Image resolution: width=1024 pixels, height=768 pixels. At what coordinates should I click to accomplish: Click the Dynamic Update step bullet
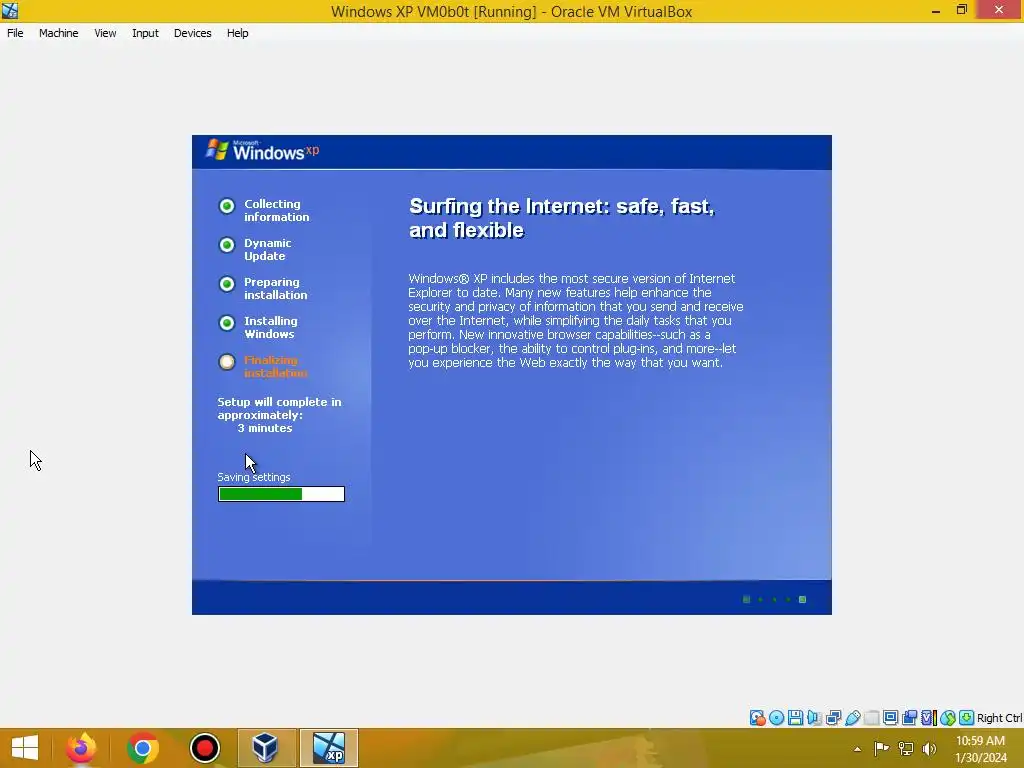(227, 245)
